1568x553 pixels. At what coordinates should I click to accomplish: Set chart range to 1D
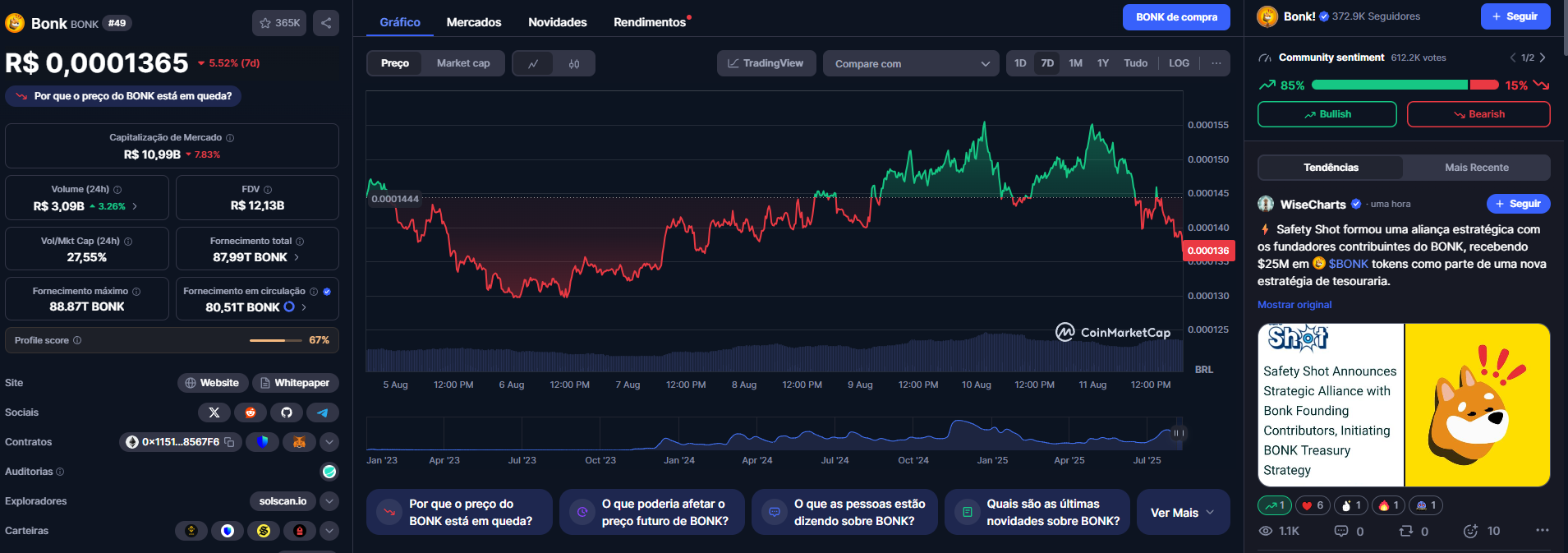click(x=1020, y=63)
